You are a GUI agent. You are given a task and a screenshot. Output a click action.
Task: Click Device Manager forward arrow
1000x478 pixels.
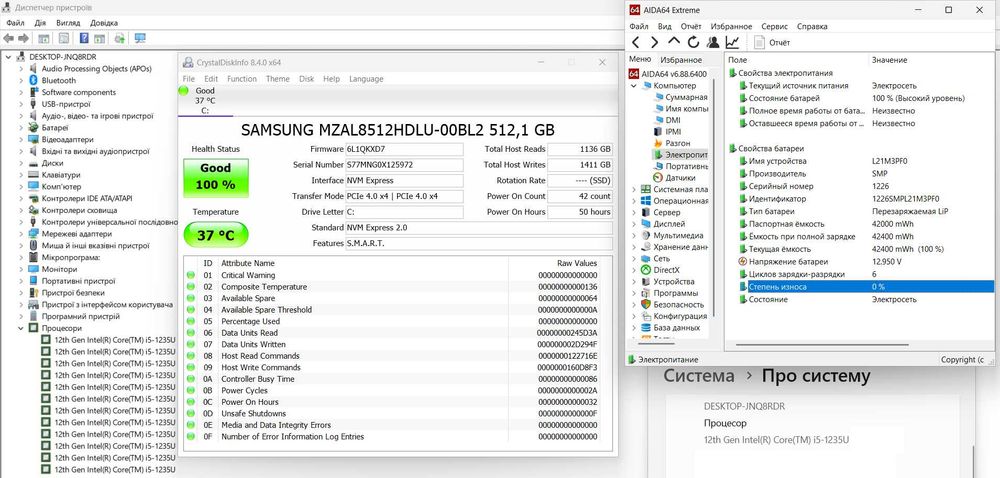23,38
